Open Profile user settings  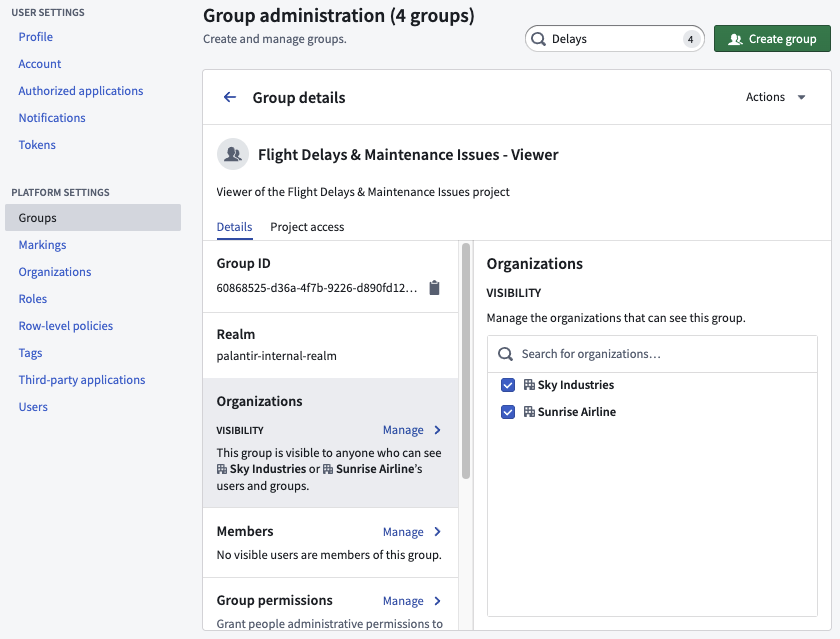35,36
